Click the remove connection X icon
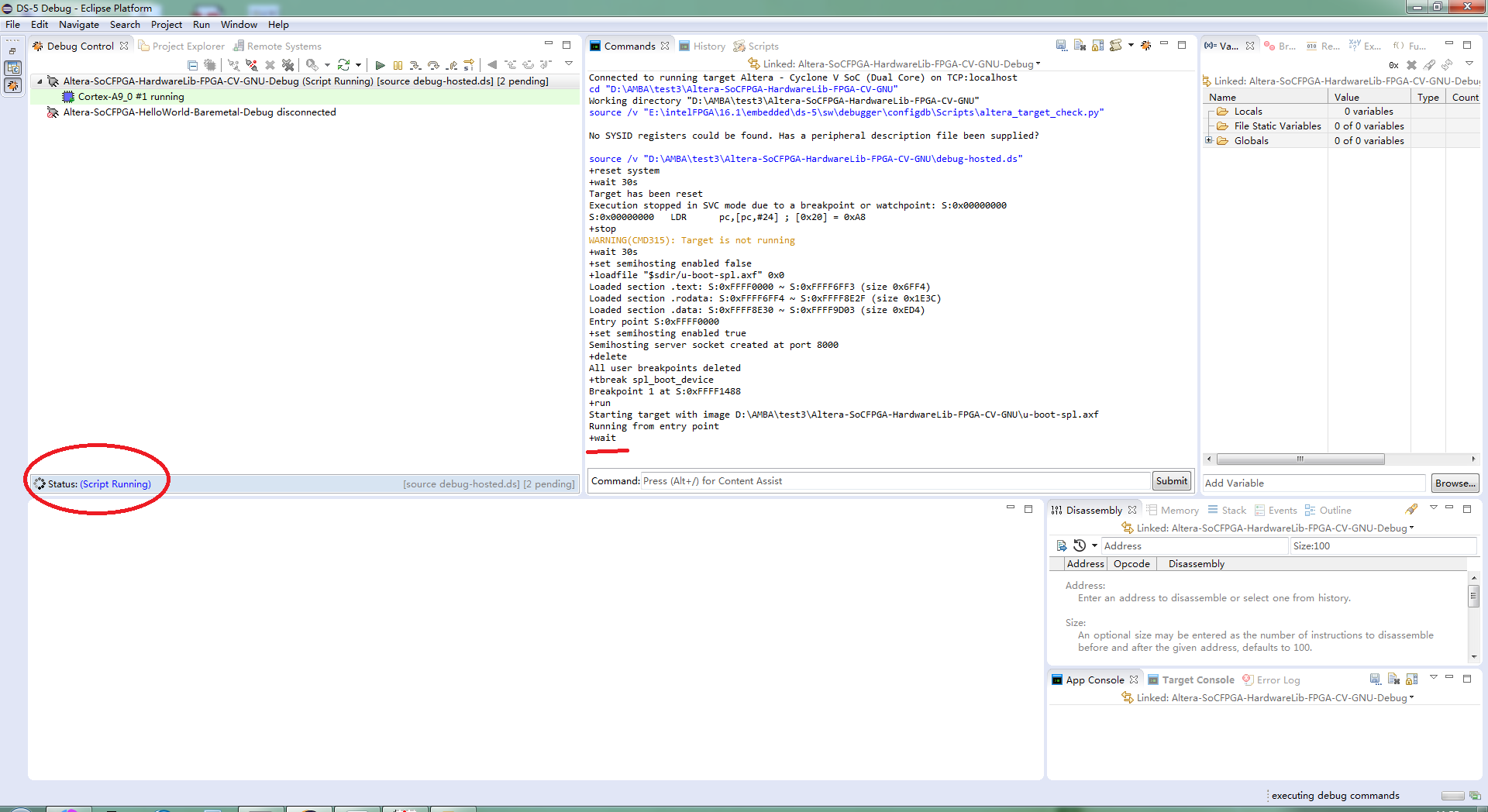Image resolution: width=1488 pixels, height=812 pixels. (x=270, y=65)
